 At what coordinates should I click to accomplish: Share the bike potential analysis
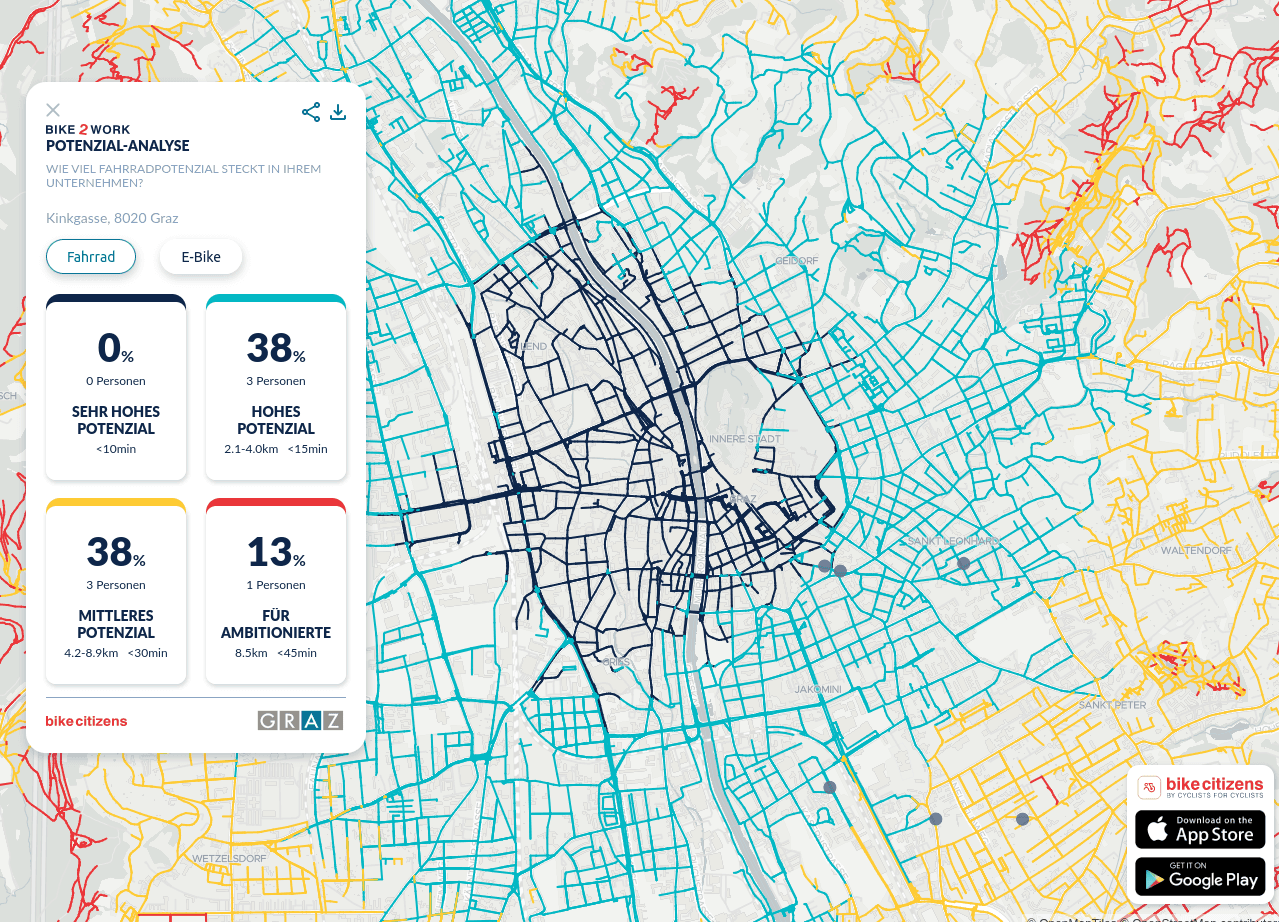click(311, 111)
